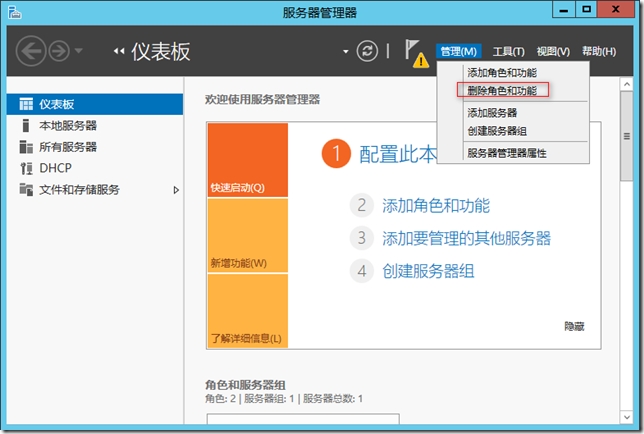Expand 文件和存储服务 submenu arrow
Screen dimensions: 644x434
[176, 190]
